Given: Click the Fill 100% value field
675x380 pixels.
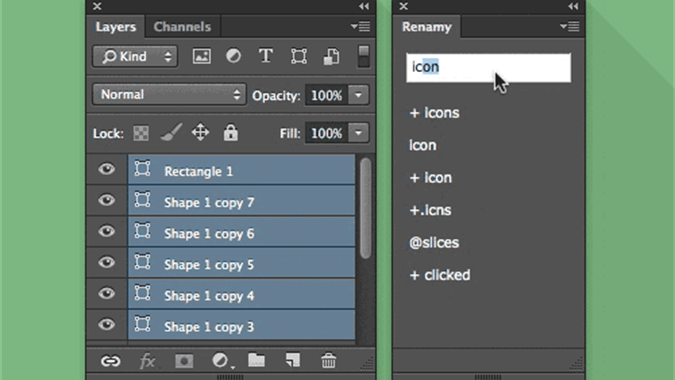Looking at the screenshot, I should [x=326, y=133].
